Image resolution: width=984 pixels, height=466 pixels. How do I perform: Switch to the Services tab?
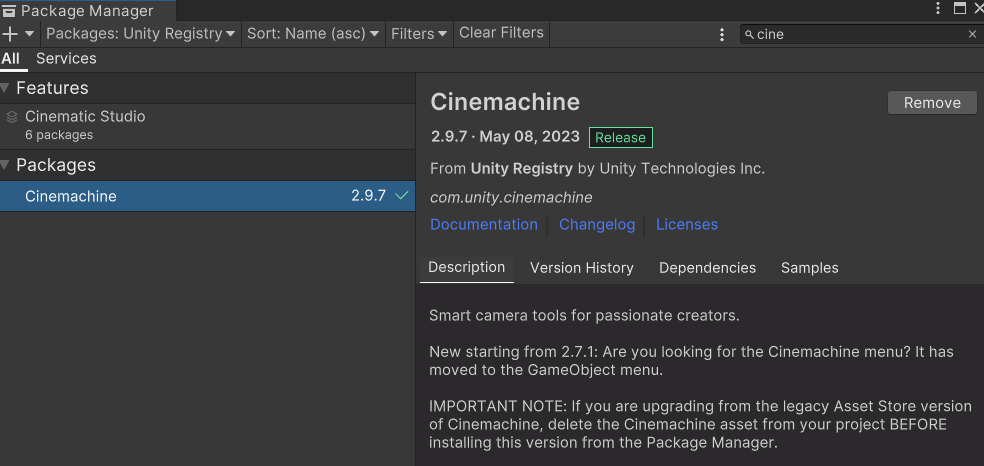(x=66, y=58)
